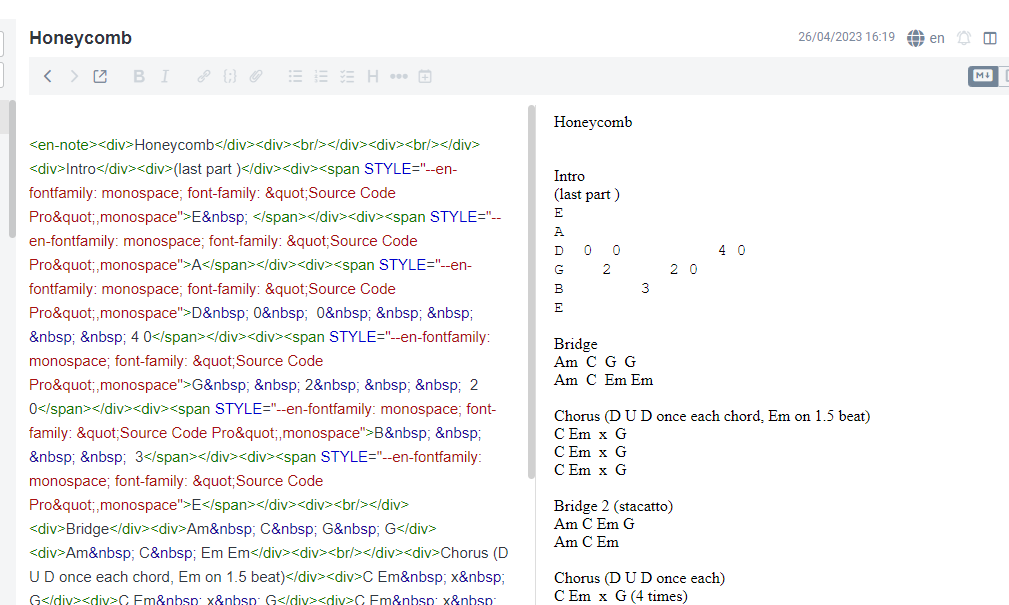Open the spell check language dropdown

(926, 38)
